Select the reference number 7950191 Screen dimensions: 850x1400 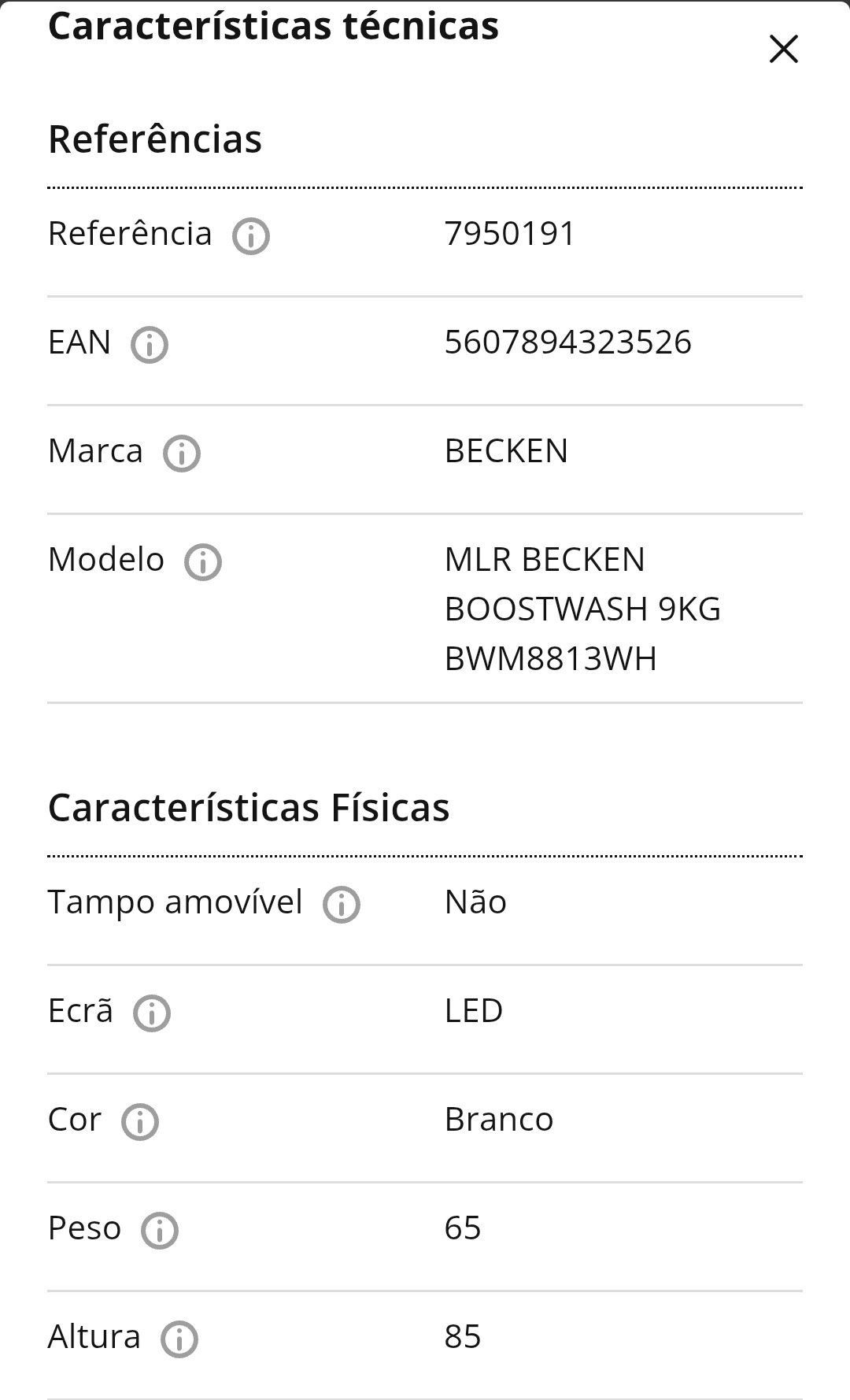(x=510, y=234)
